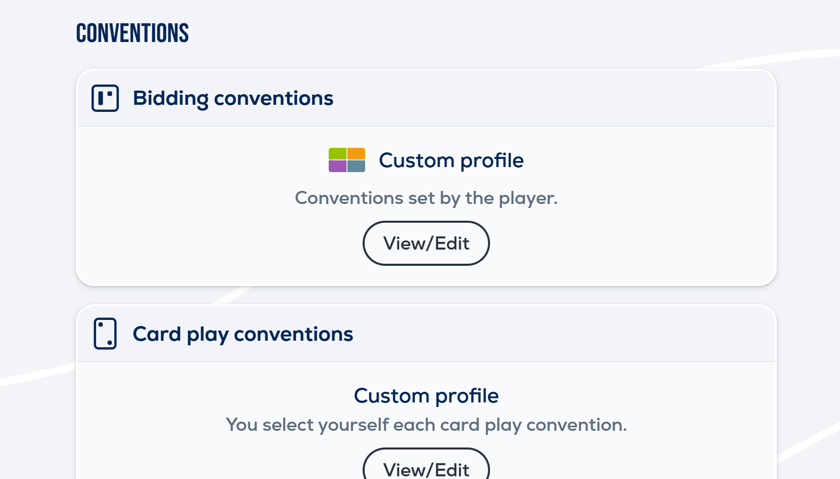The width and height of the screenshot is (840, 479).
Task: Open View/Edit for Bidding conventions
Action: point(426,244)
